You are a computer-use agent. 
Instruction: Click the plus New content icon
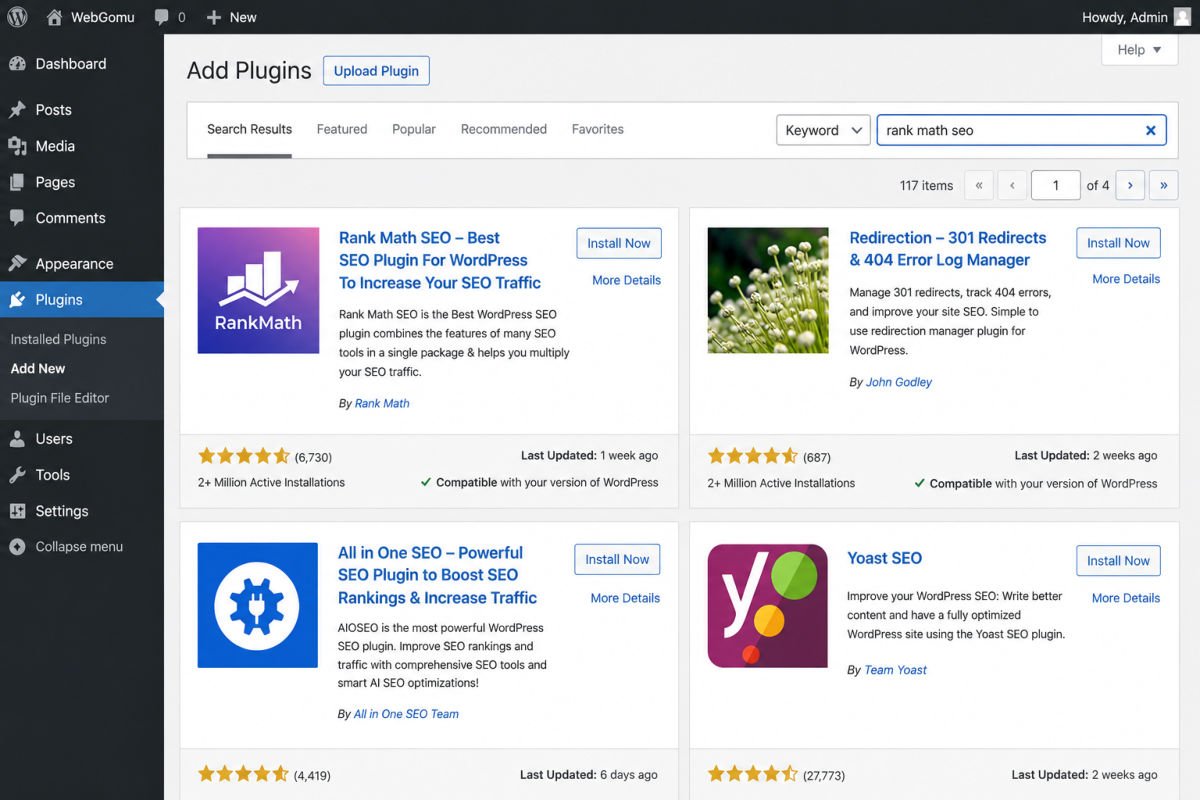tap(213, 17)
